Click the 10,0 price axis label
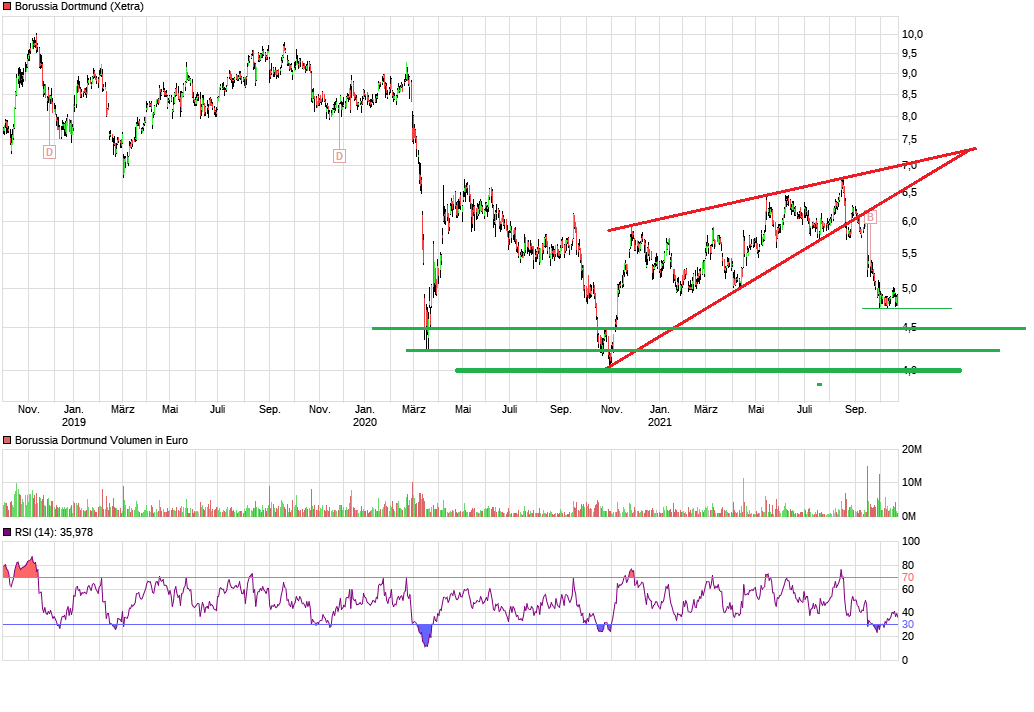This screenshot has height=712, width=1034. (912, 34)
